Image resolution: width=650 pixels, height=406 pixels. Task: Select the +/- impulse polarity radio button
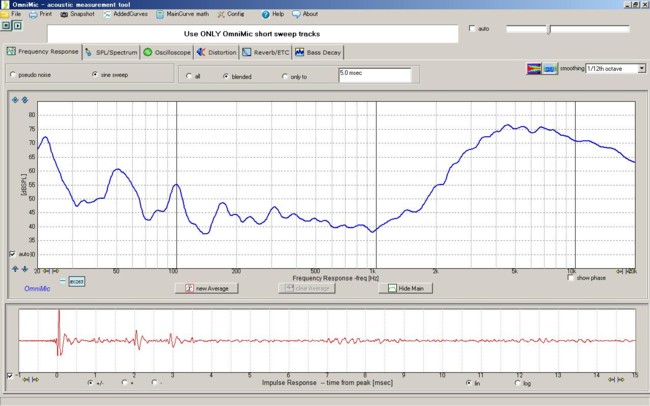pos(90,383)
